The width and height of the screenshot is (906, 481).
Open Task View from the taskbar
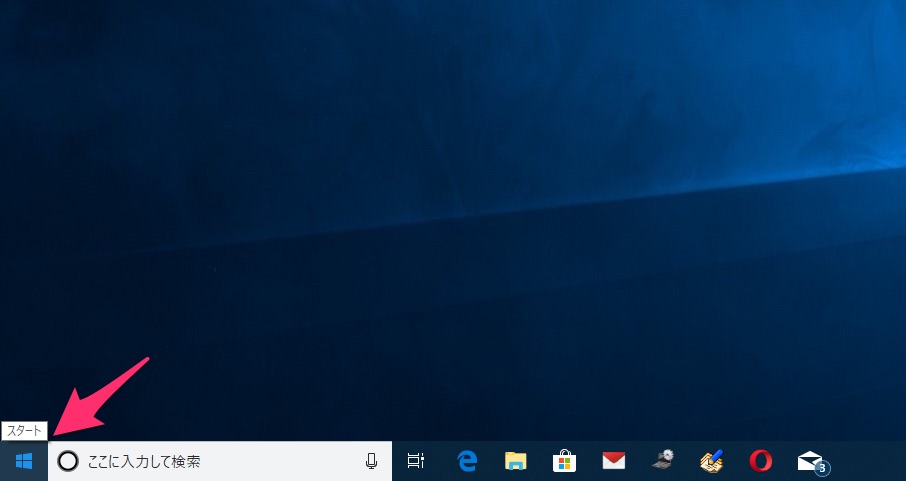pos(415,461)
